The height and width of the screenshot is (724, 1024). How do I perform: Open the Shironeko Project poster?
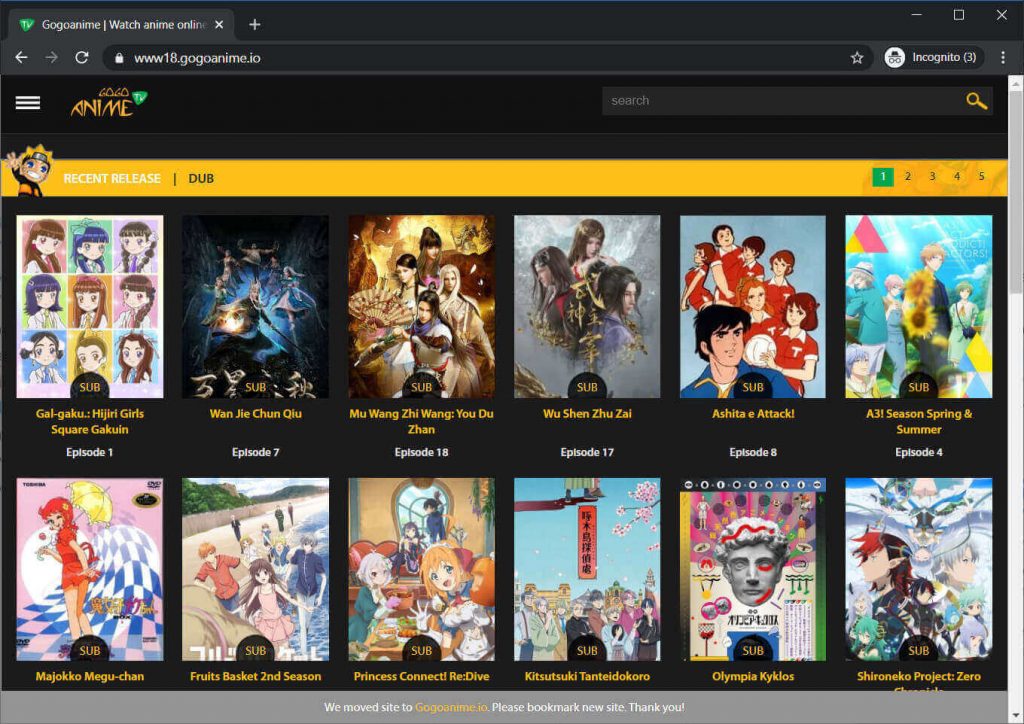point(919,569)
